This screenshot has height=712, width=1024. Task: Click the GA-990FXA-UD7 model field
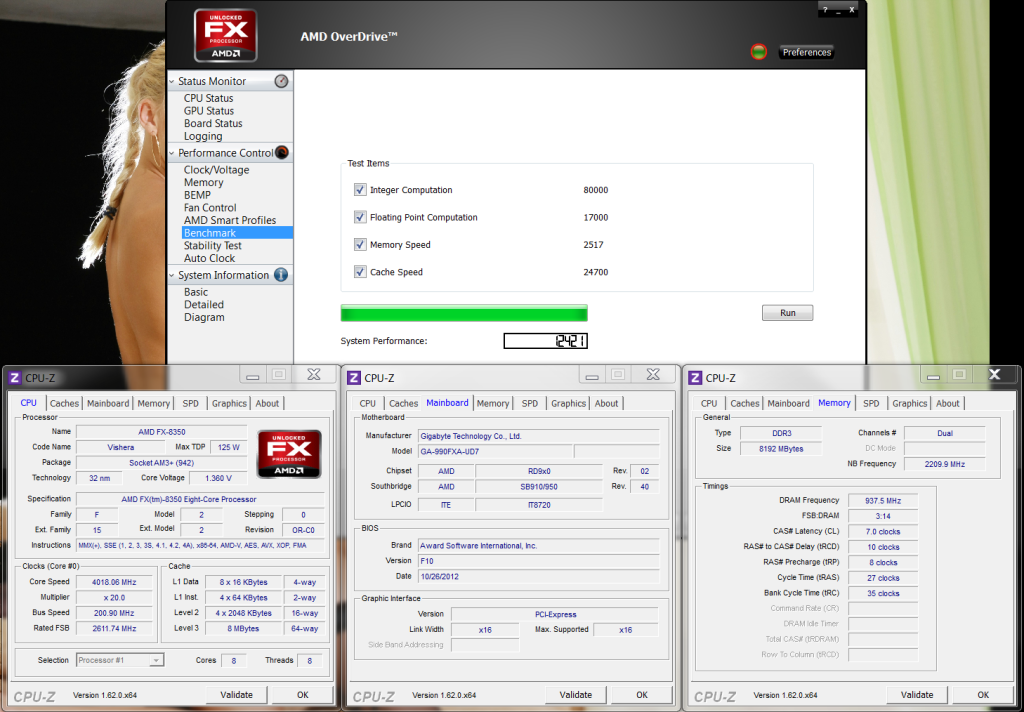(x=496, y=451)
